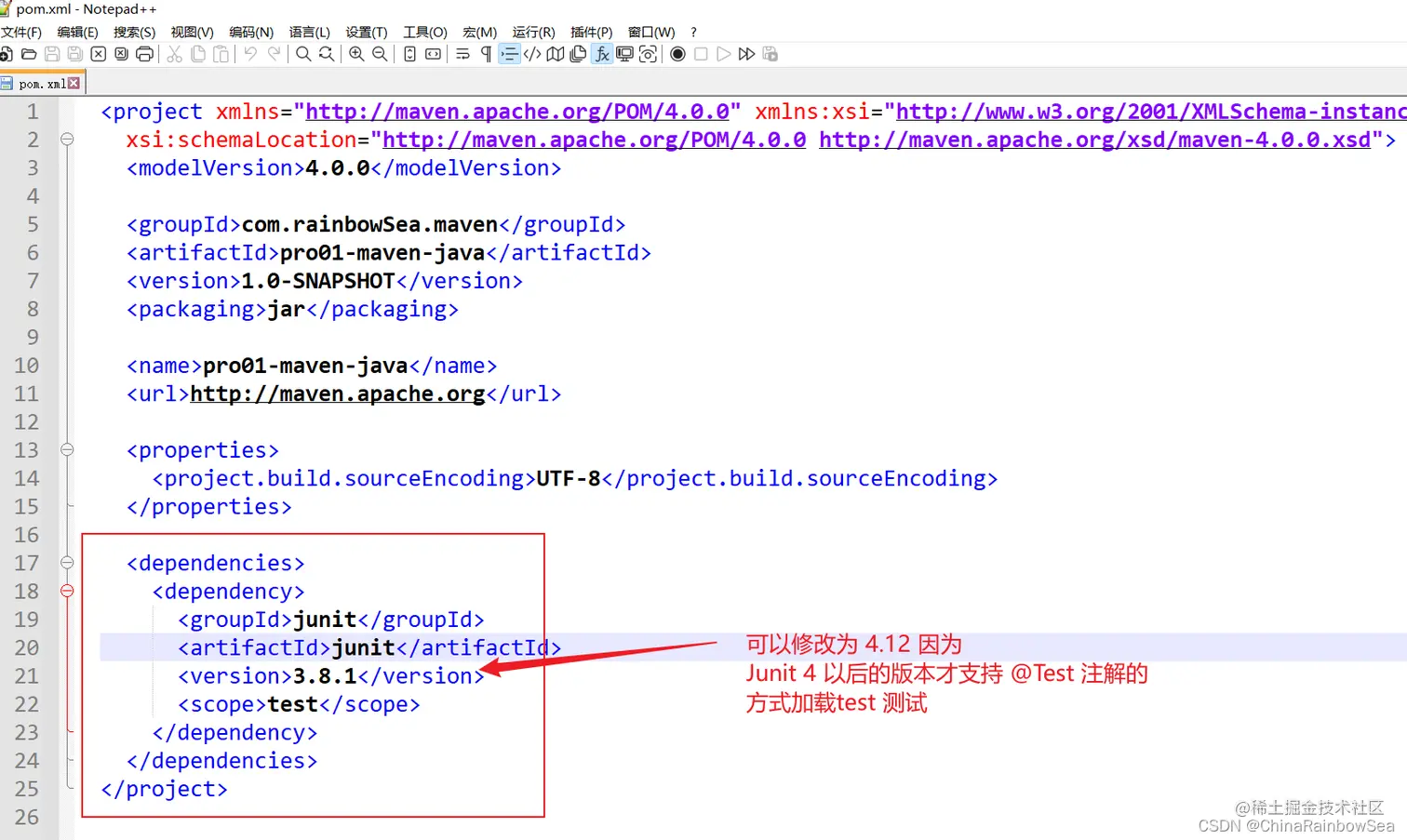
Task: Open the 宏(M) menu
Action: 479,32
